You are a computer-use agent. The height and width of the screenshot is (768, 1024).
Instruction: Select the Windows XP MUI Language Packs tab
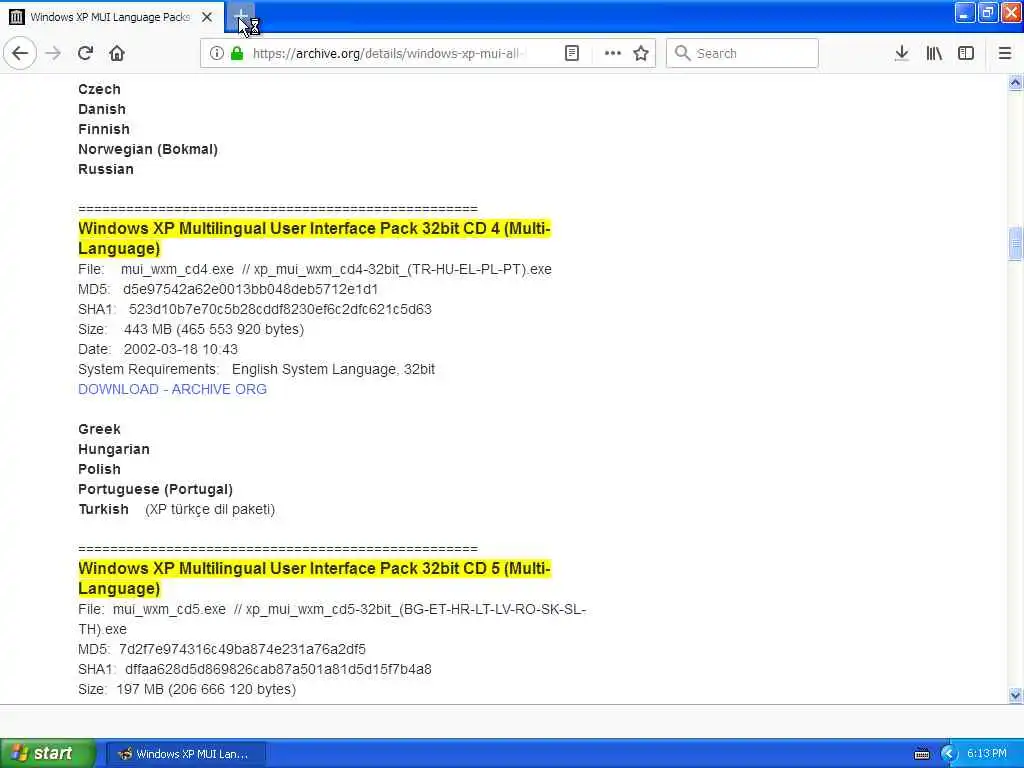tap(112, 17)
